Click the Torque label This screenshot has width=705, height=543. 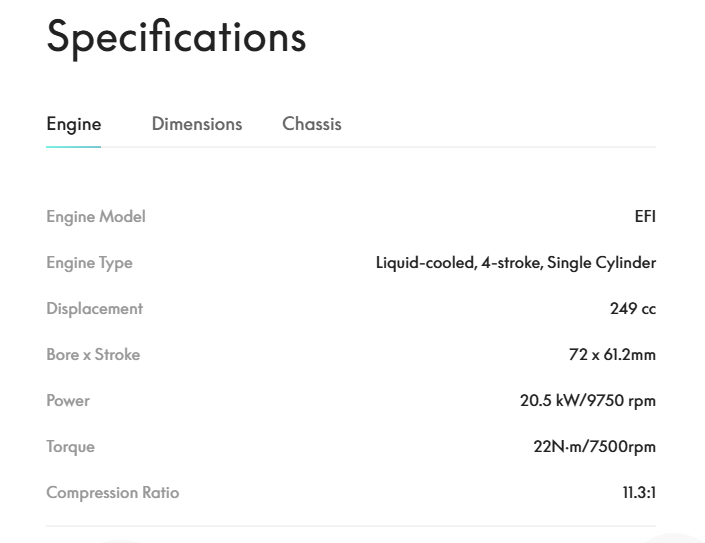click(71, 447)
